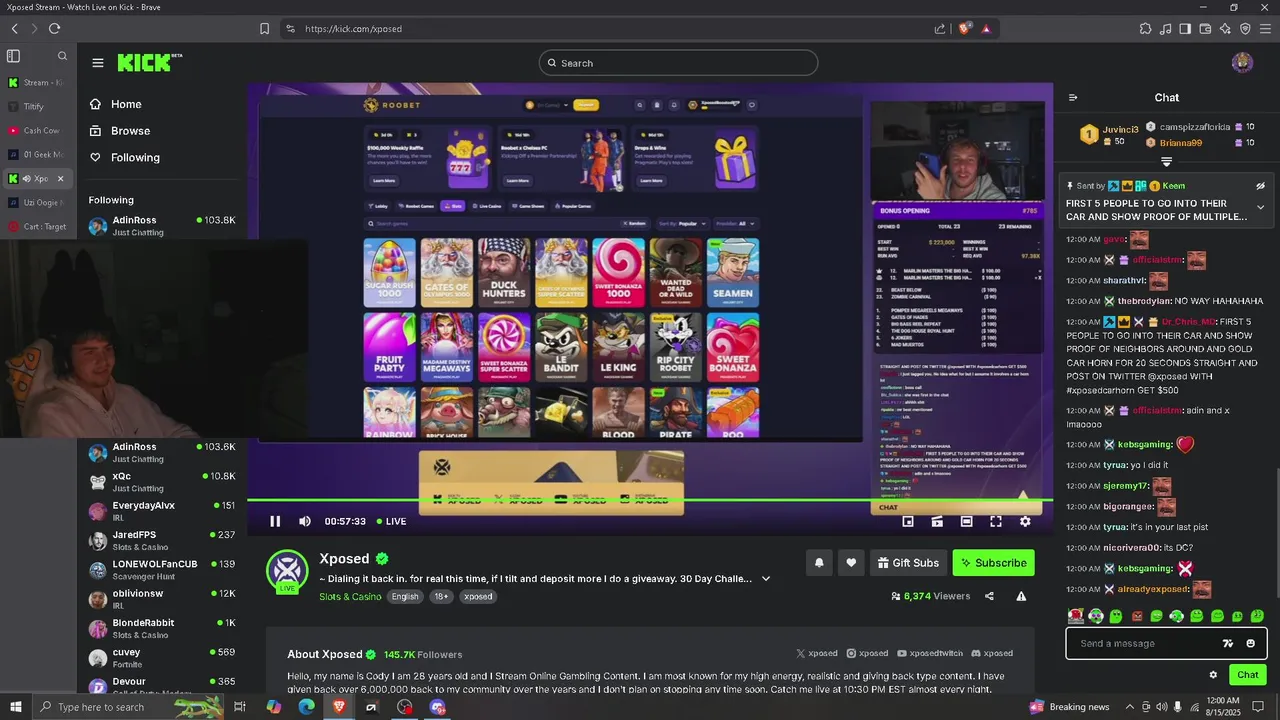Screen dimensions: 1280x720
Task: Toggle theater mode on video player
Action: click(966, 521)
